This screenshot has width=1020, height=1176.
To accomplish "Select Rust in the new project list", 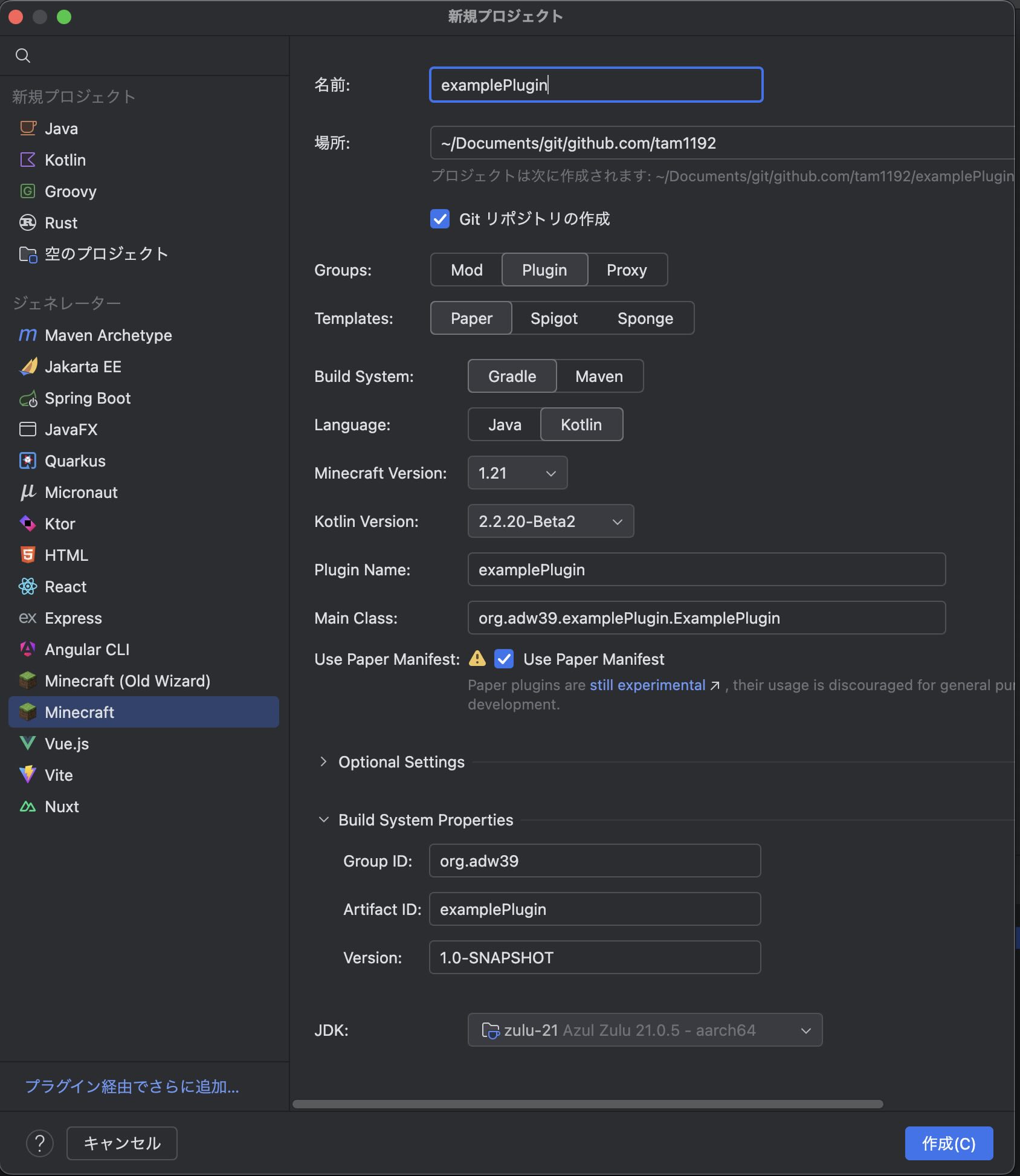I will click(x=144, y=222).
